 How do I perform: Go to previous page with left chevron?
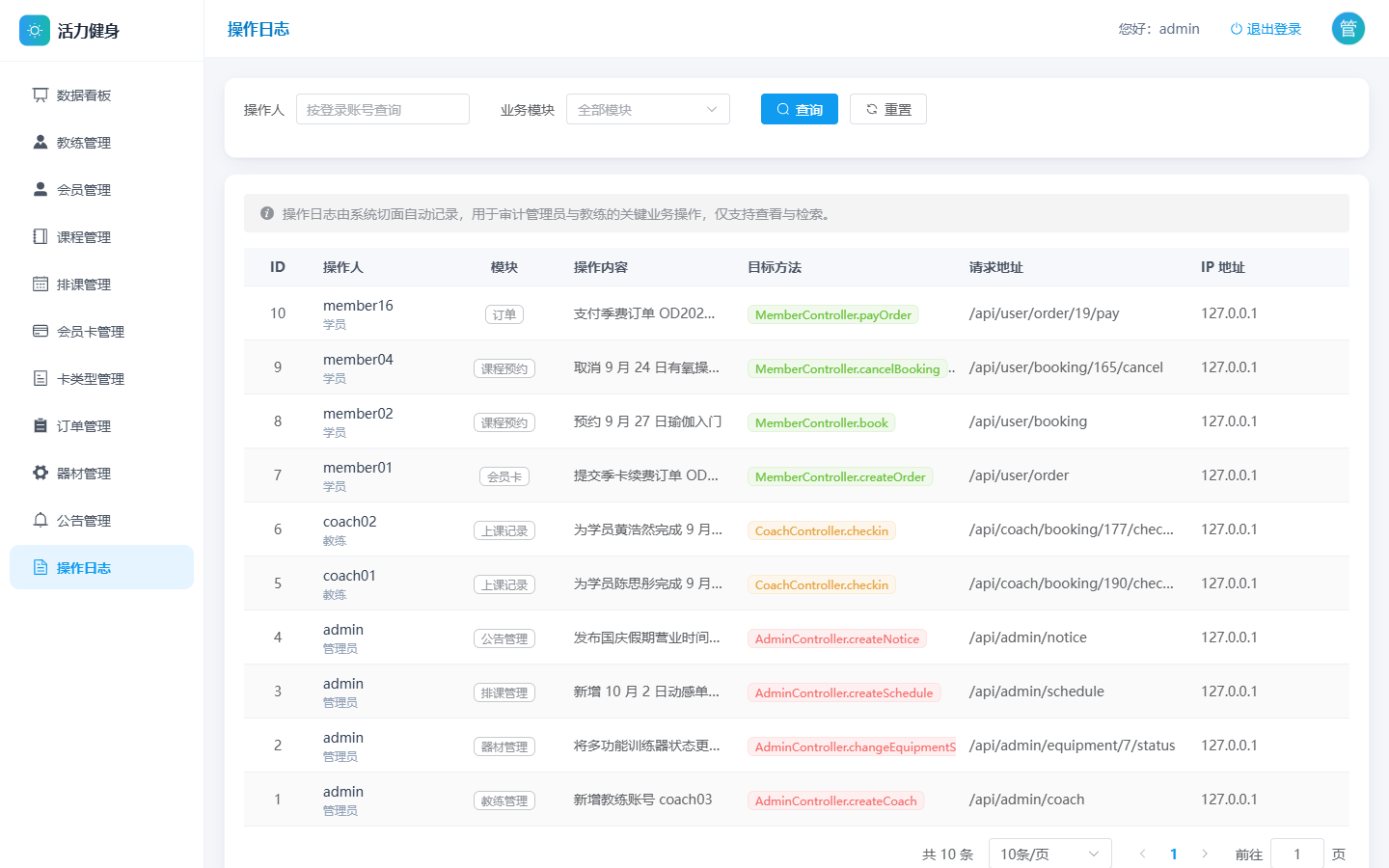tap(1143, 854)
